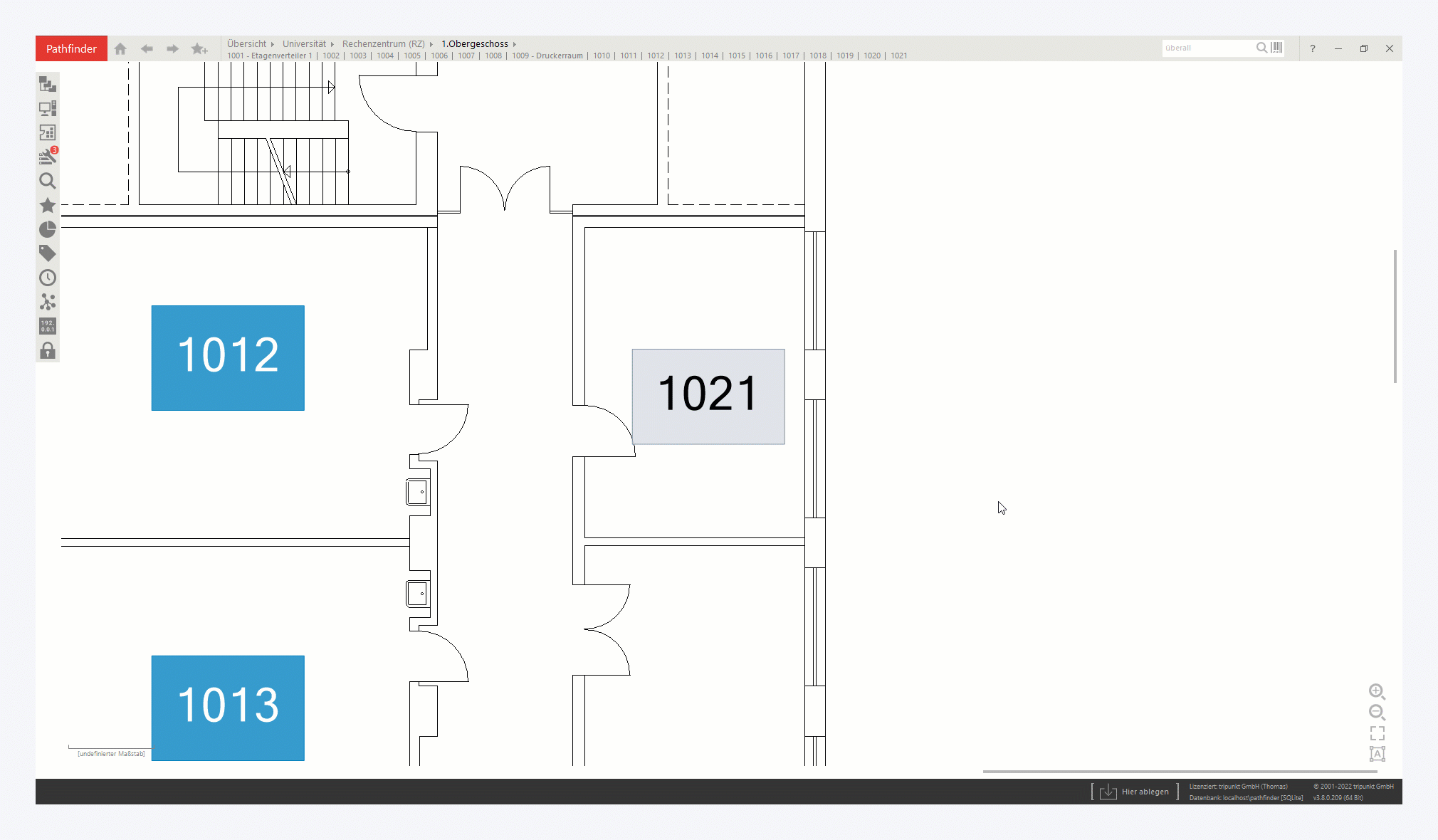Screen dimensions: 1438x840
Task: Select the blue room 1012 box
Action: tap(228, 358)
